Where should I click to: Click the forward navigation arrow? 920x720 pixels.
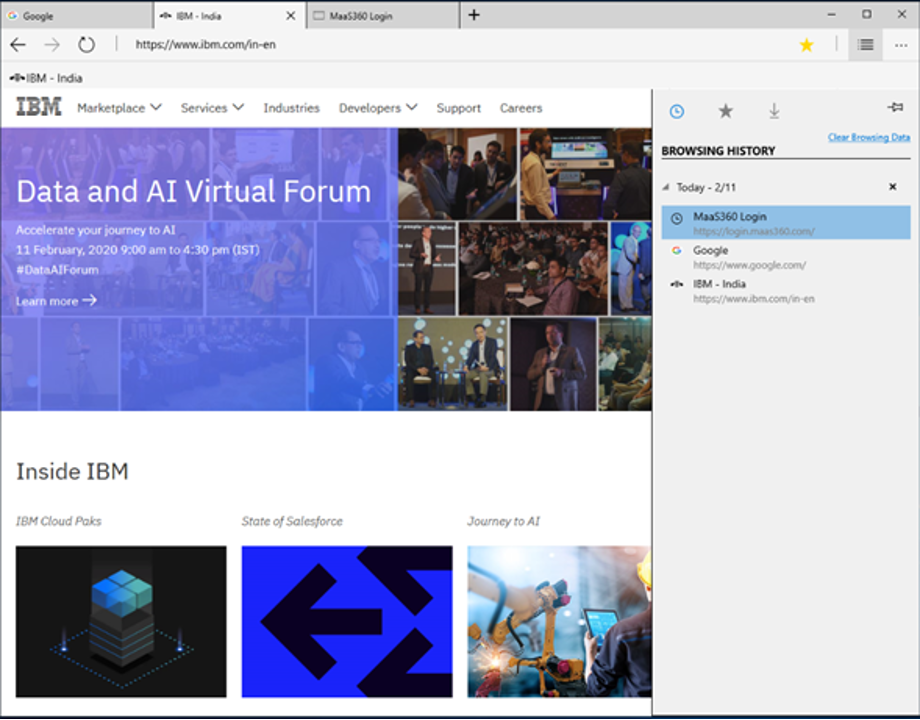click(x=52, y=45)
